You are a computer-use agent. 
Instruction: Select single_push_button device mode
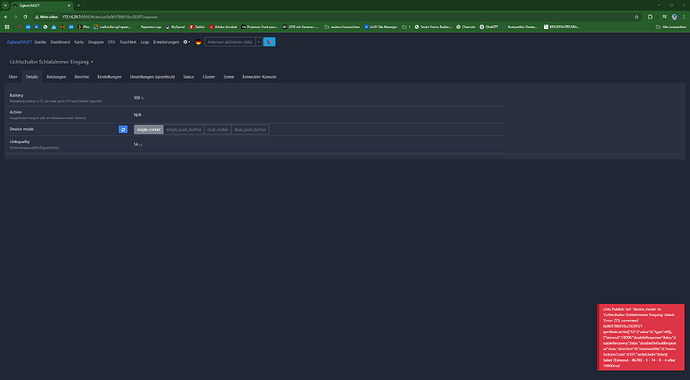point(184,130)
